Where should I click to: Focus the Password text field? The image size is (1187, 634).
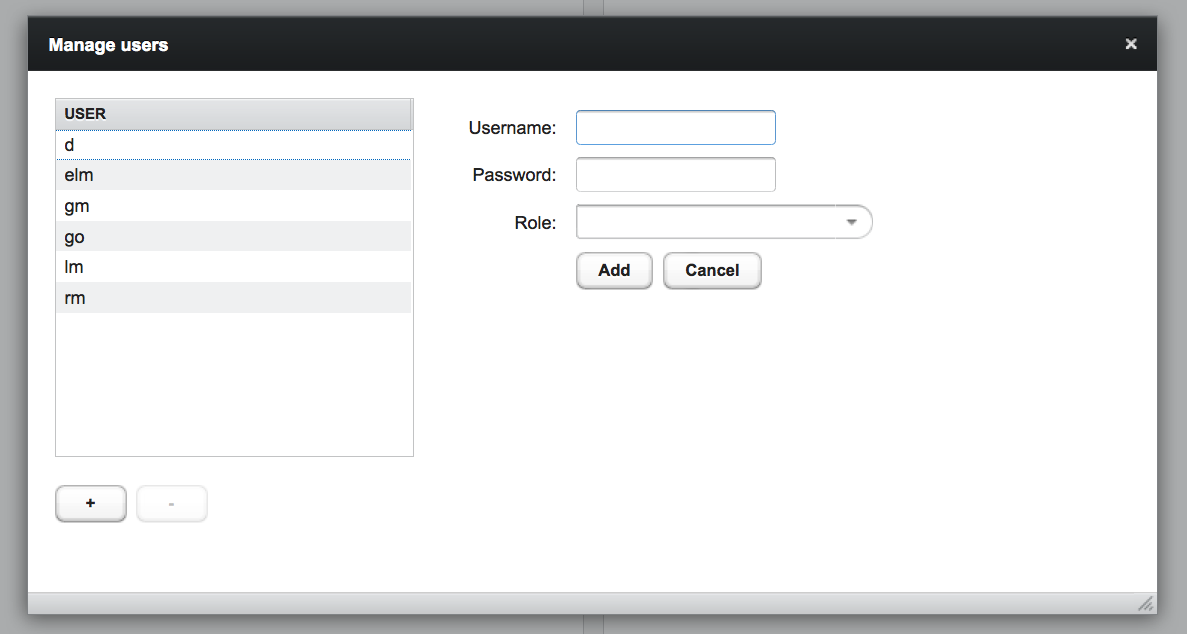click(676, 175)
